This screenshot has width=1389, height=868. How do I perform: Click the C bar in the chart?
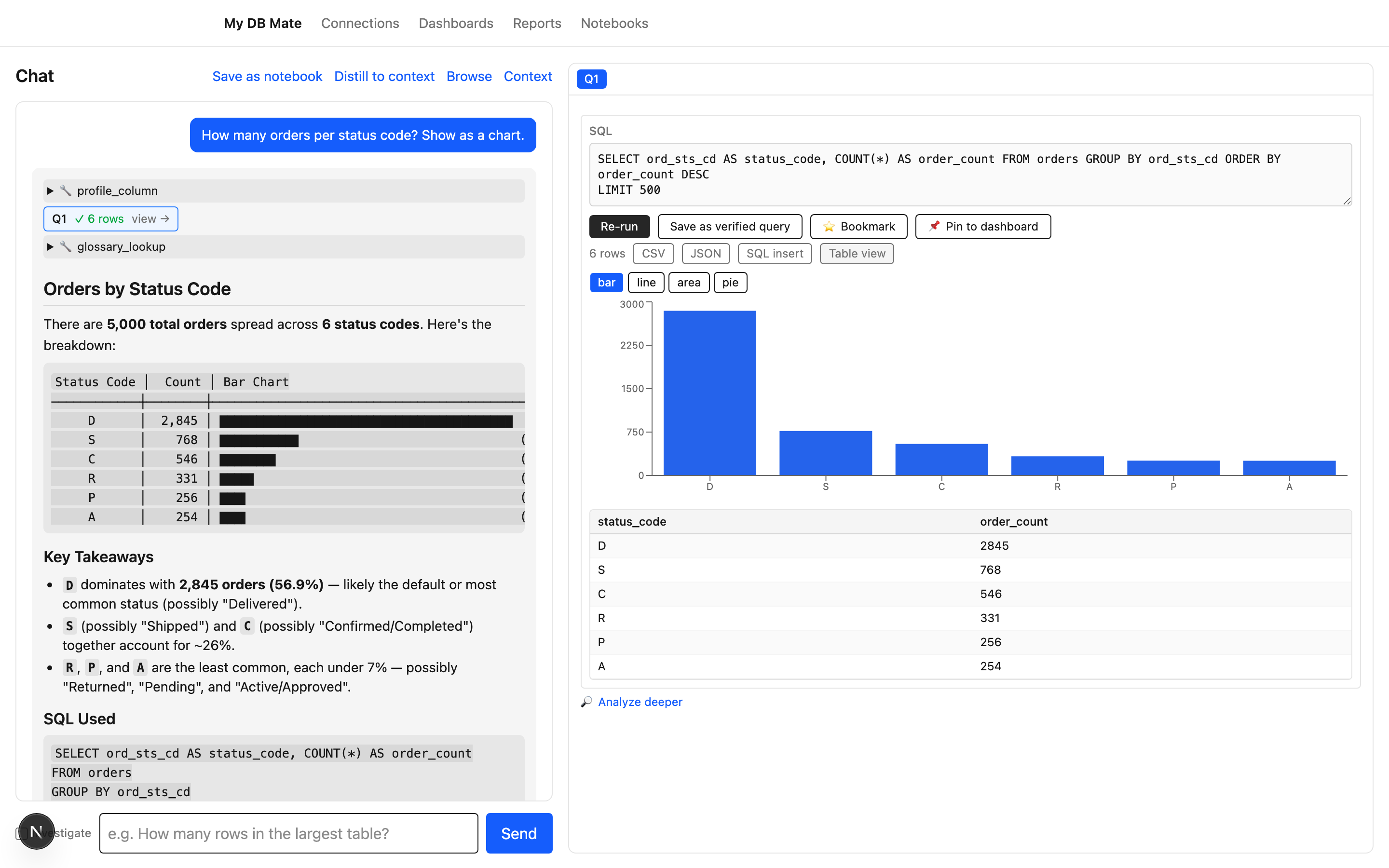pos(941,459)
